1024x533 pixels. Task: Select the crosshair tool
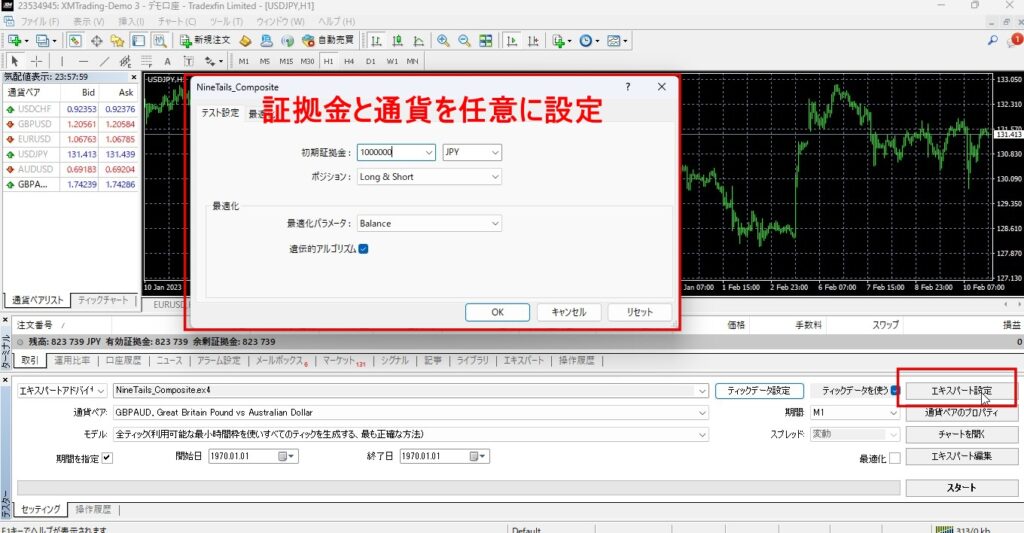click(x=36, y=61)
